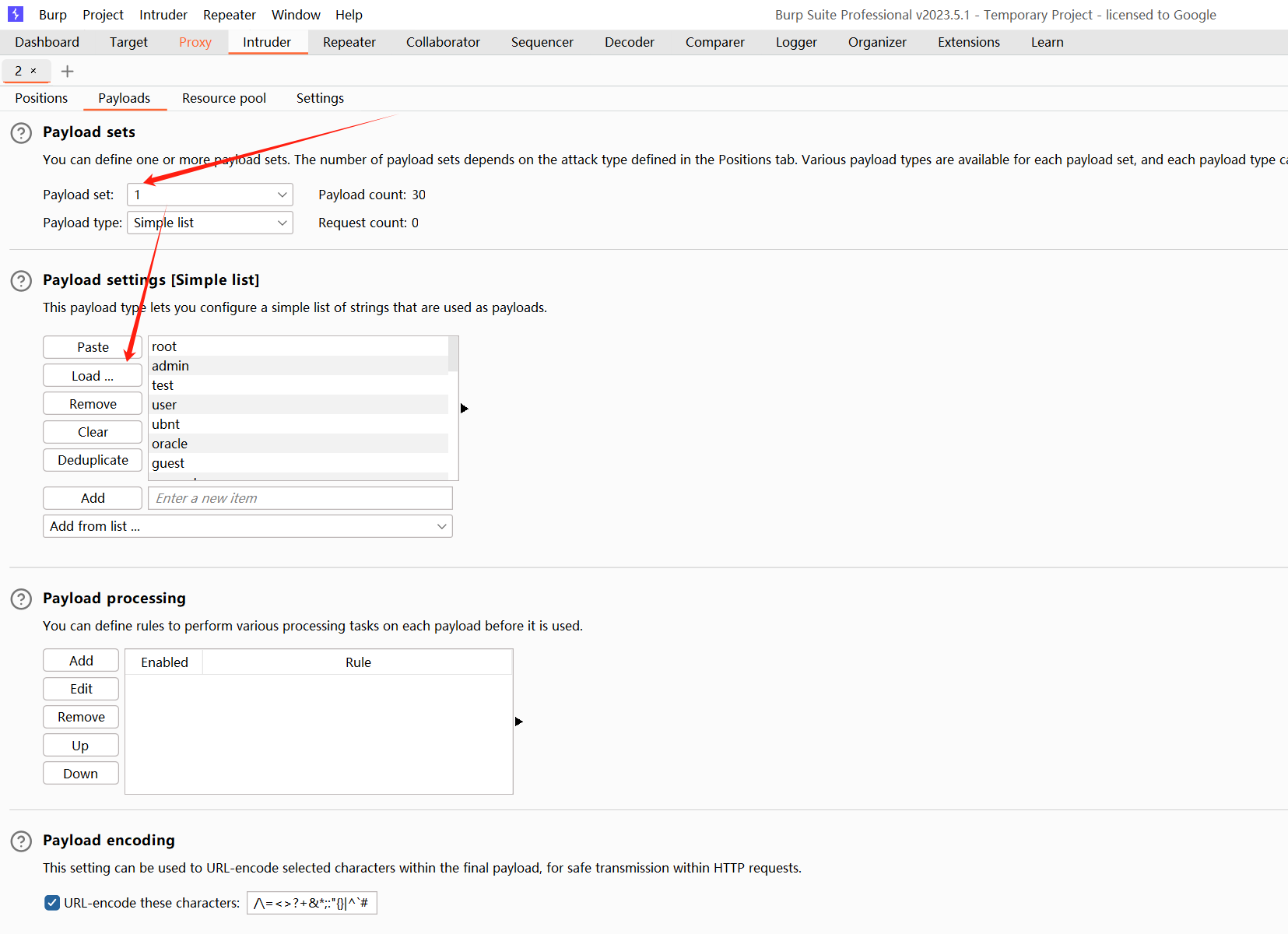Screen dimensions: 1288x934
Task: Switch to the Decoder tab
Action: tap(630, 42)
